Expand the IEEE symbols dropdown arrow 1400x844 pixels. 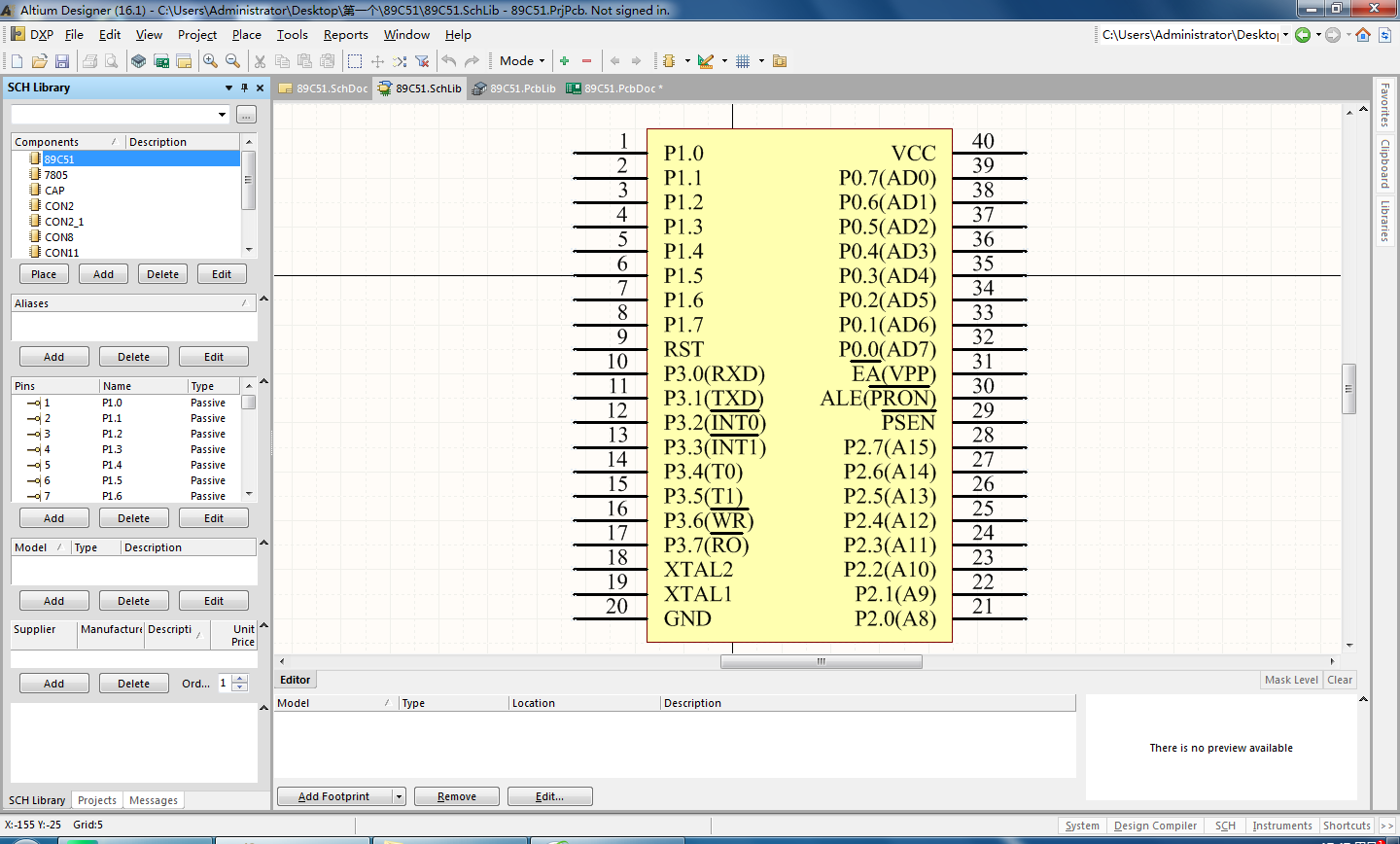687,61
